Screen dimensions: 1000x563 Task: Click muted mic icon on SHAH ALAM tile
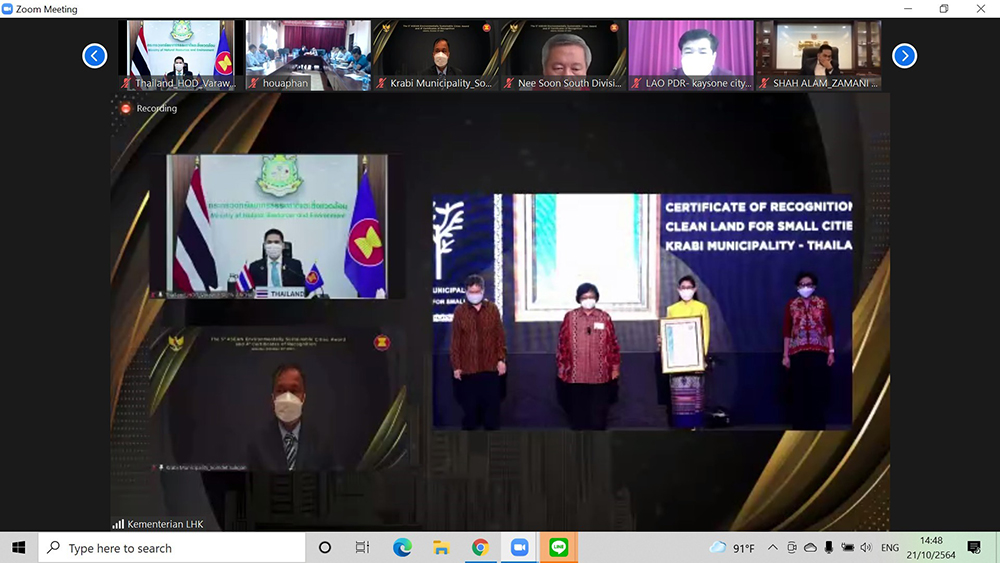pos(764,83)
